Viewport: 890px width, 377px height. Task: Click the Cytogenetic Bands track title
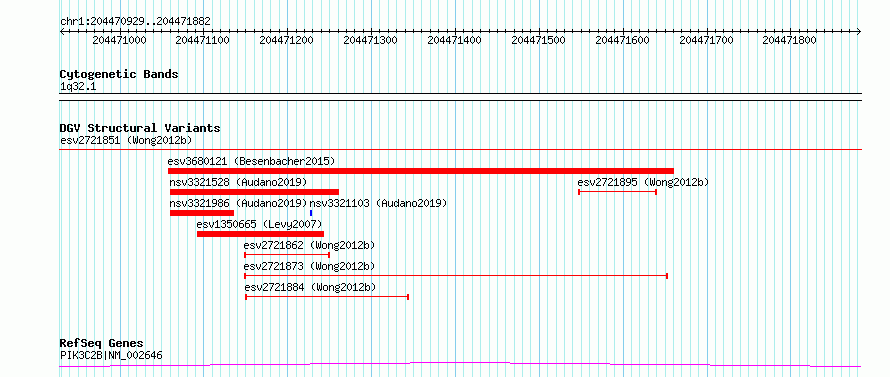pyautogui.click(x=119, y=74)
